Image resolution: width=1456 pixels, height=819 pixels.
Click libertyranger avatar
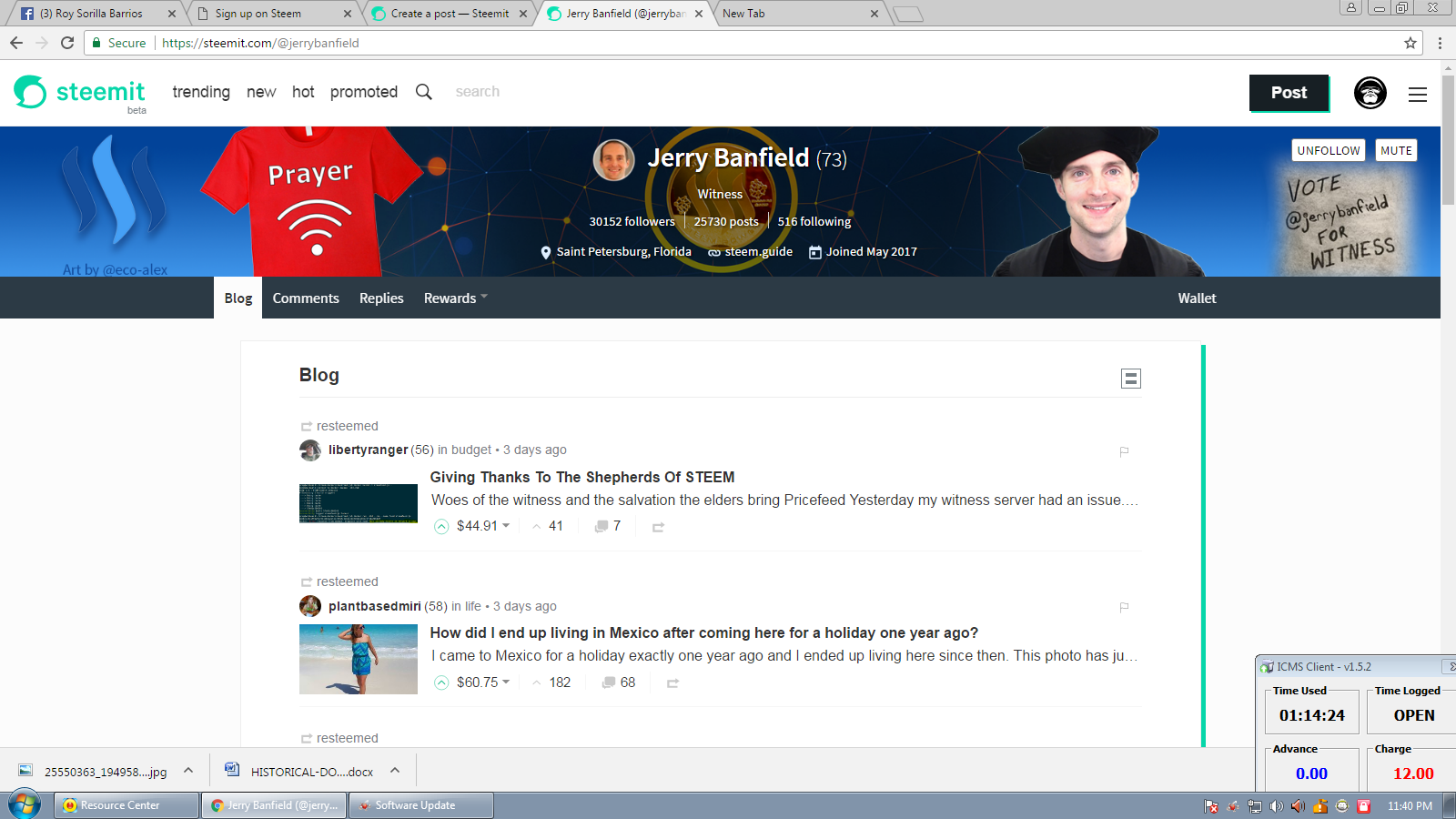point(310,450)
